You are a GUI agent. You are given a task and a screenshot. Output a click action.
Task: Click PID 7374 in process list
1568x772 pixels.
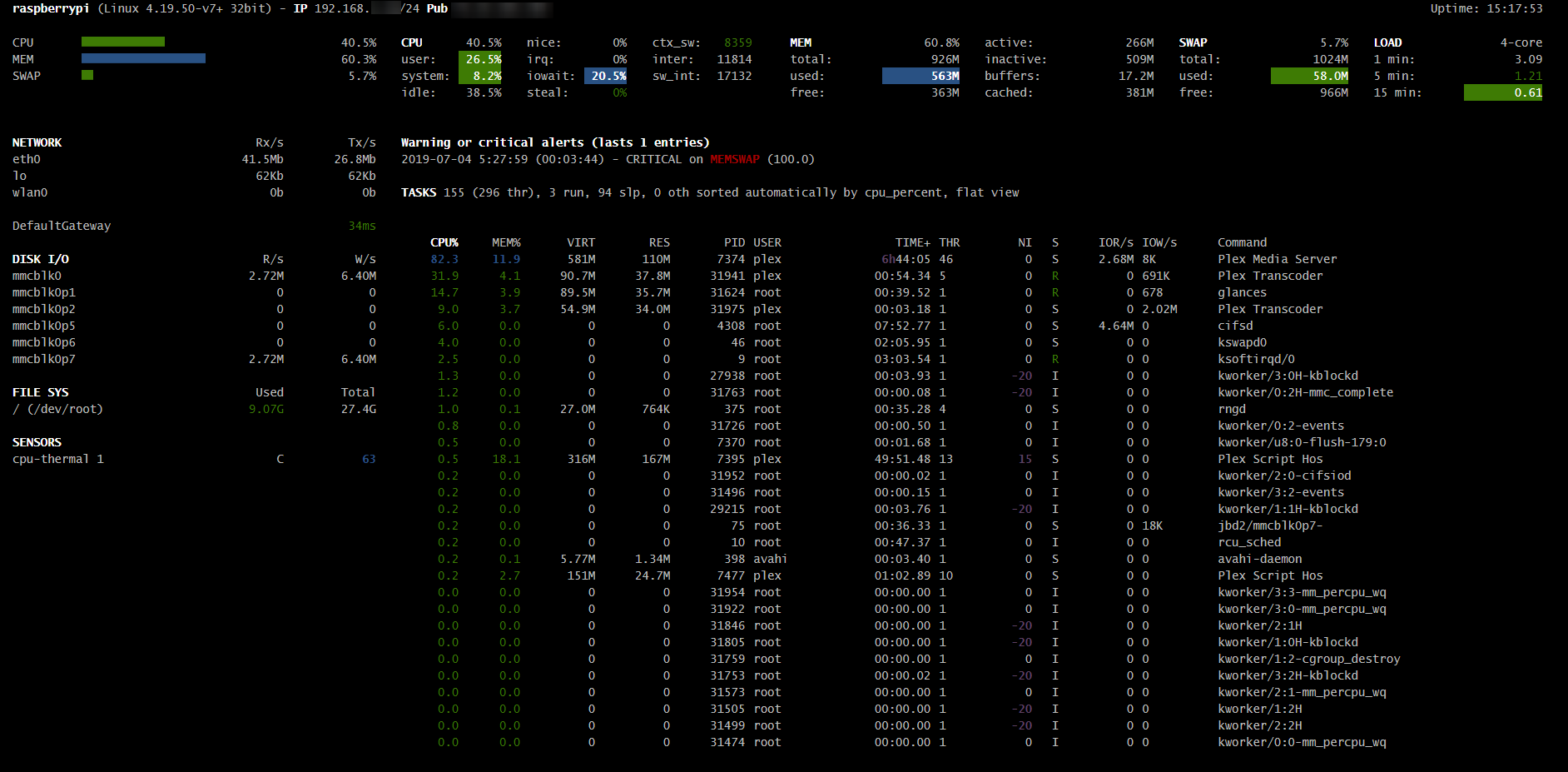[731, 259]
